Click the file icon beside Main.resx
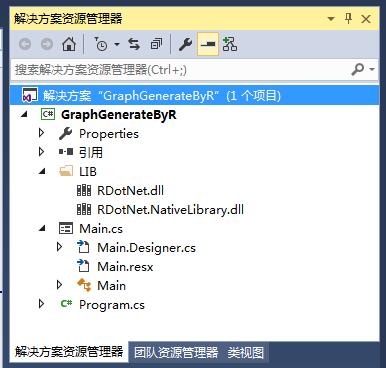The image size is (386, 368). tap(83, 266)
